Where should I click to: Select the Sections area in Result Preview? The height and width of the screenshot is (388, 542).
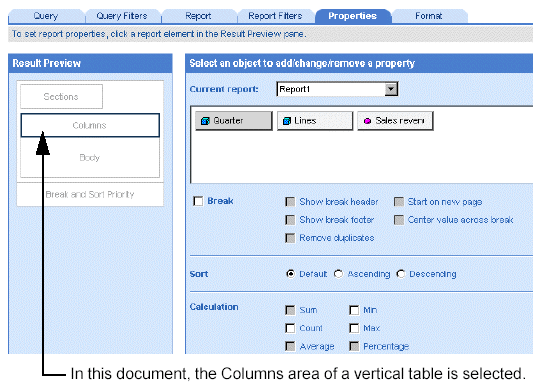[x=61, y=96]
